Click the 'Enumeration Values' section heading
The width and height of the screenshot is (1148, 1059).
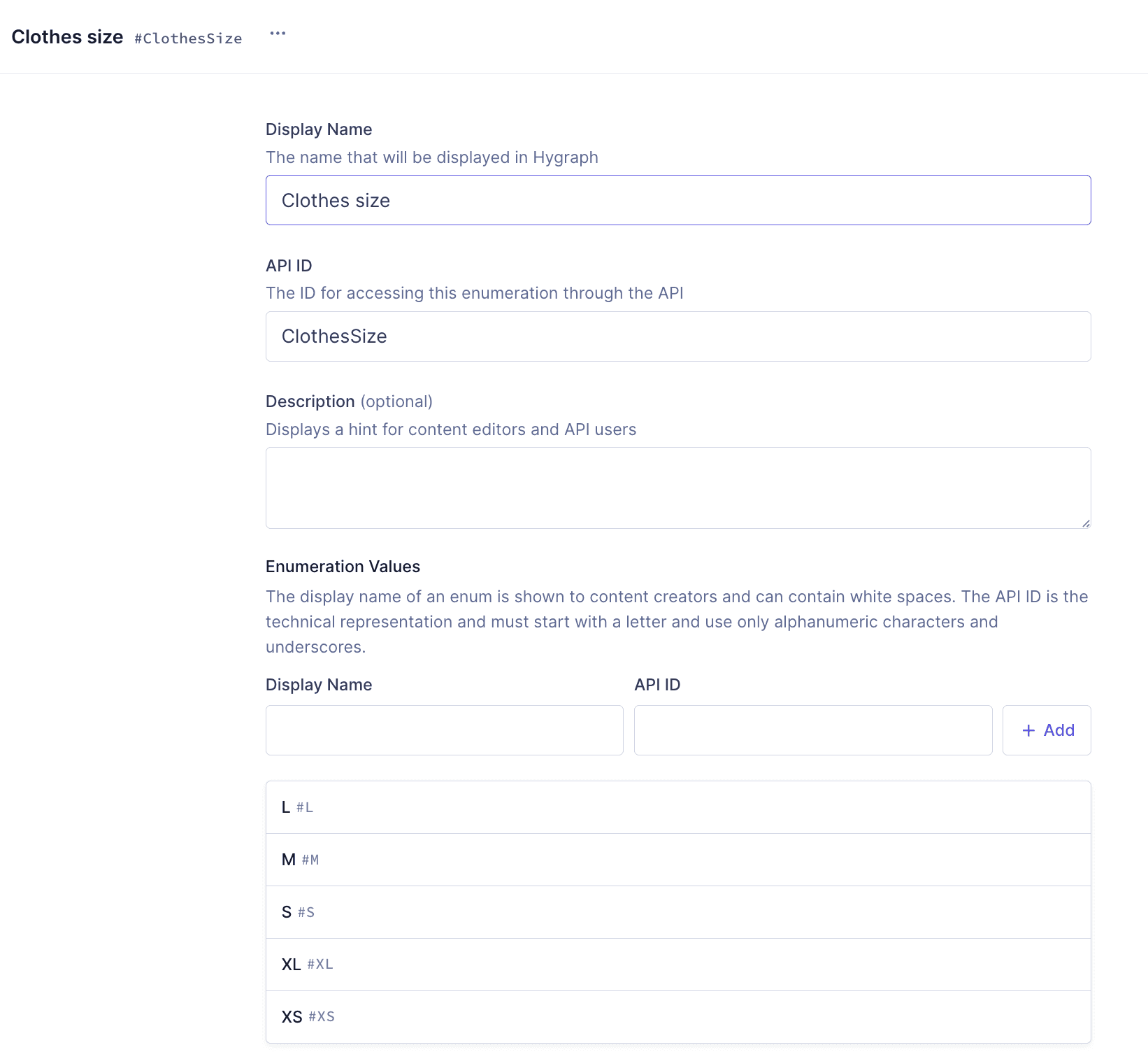343,567
